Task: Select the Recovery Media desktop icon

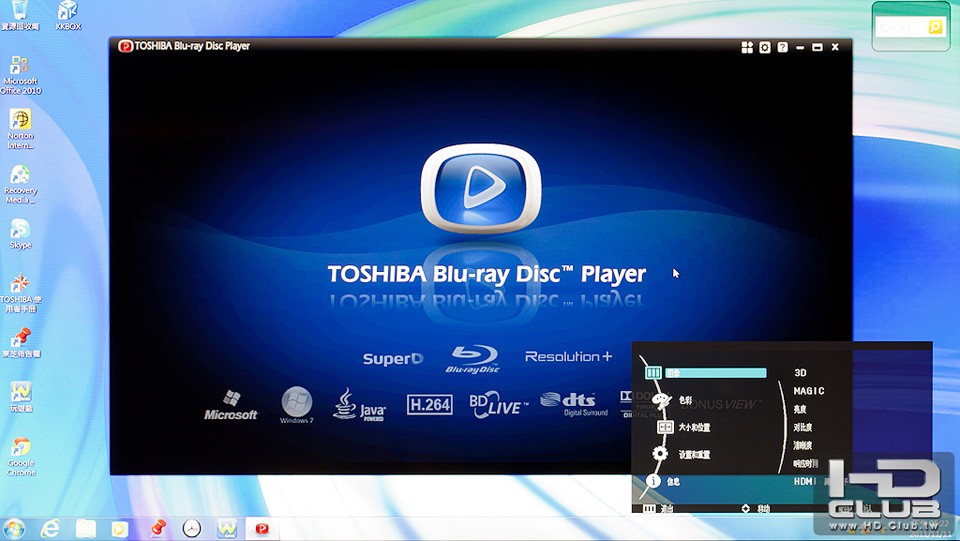Action: tap(20, 184)
